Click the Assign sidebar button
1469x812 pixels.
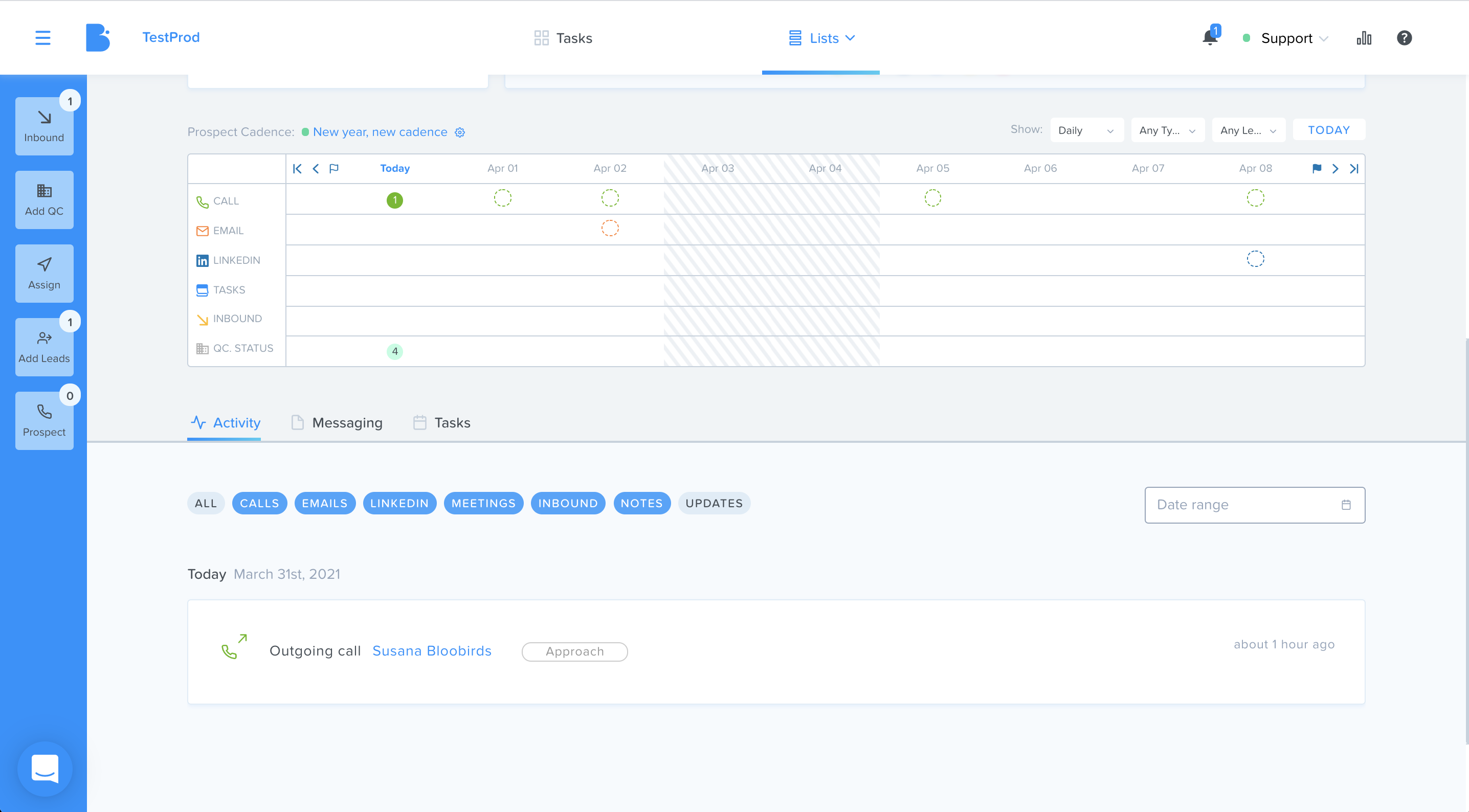tap(44, 273)
